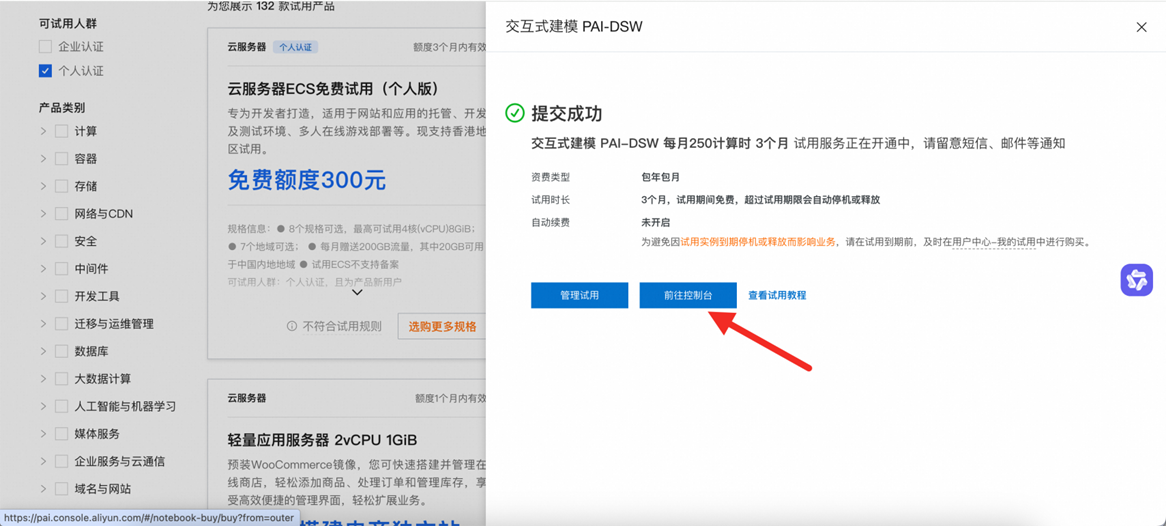
Task: Click the 可试用人群 filter heading
Action: pyautogui.click(x=68, y=22)
